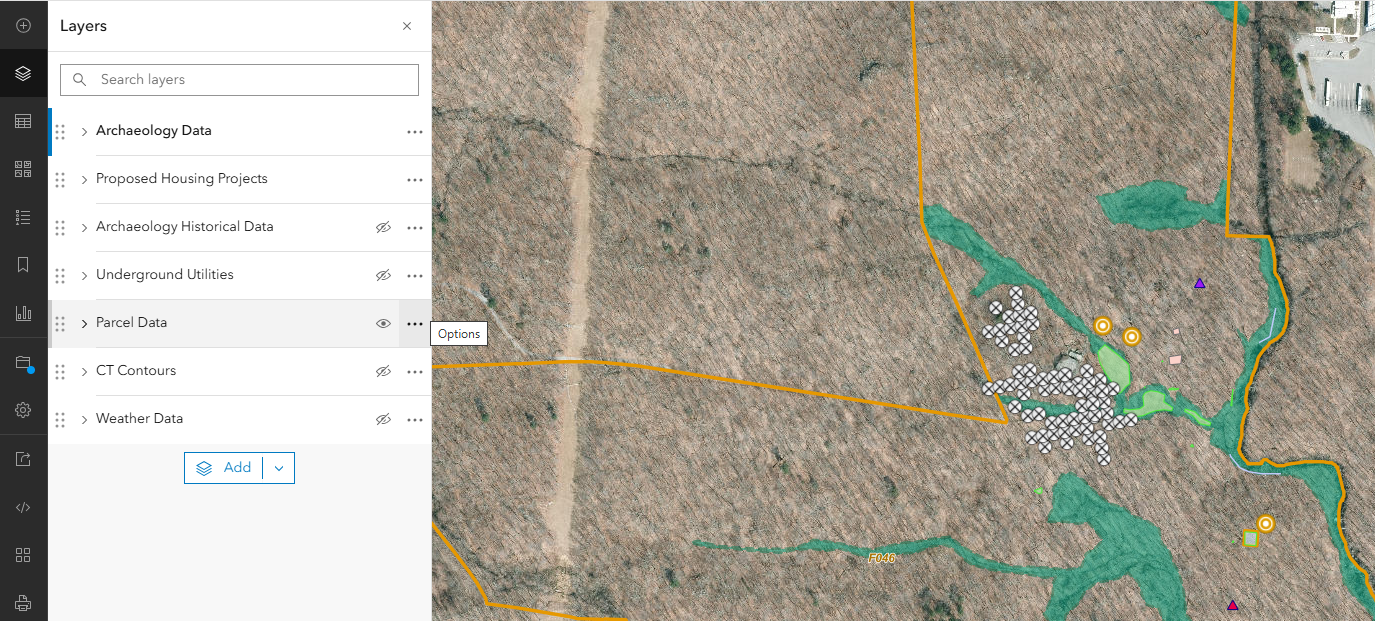Open the Save and open map icon
1375x621 pixels.
click(24, 361)
